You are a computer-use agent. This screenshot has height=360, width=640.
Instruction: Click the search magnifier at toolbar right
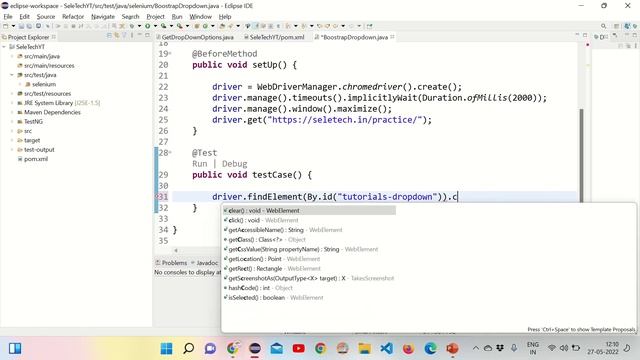603,26
